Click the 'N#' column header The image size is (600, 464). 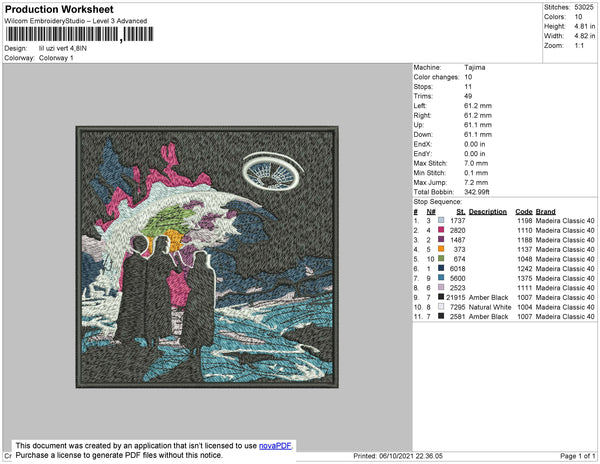[431, 212]
